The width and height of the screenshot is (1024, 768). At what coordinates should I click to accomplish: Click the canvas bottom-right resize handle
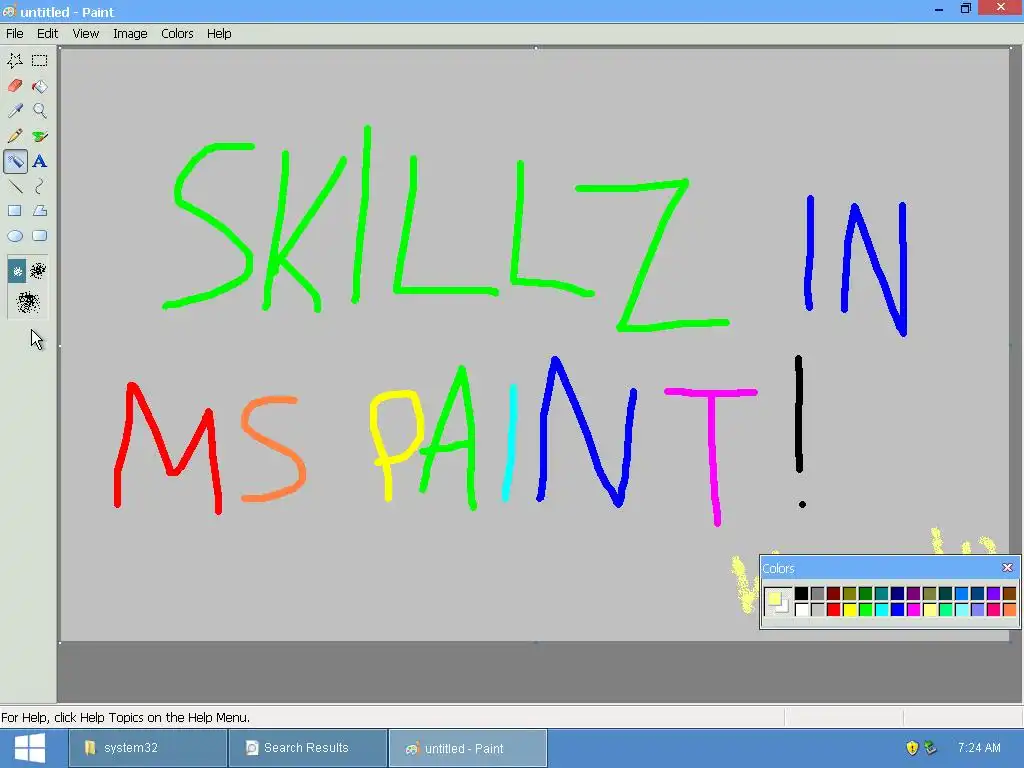(x=1010, y=643)
